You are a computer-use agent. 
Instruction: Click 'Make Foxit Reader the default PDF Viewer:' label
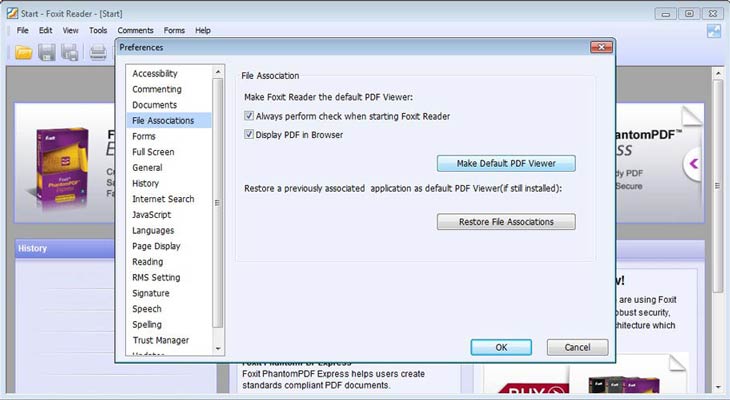328,97
